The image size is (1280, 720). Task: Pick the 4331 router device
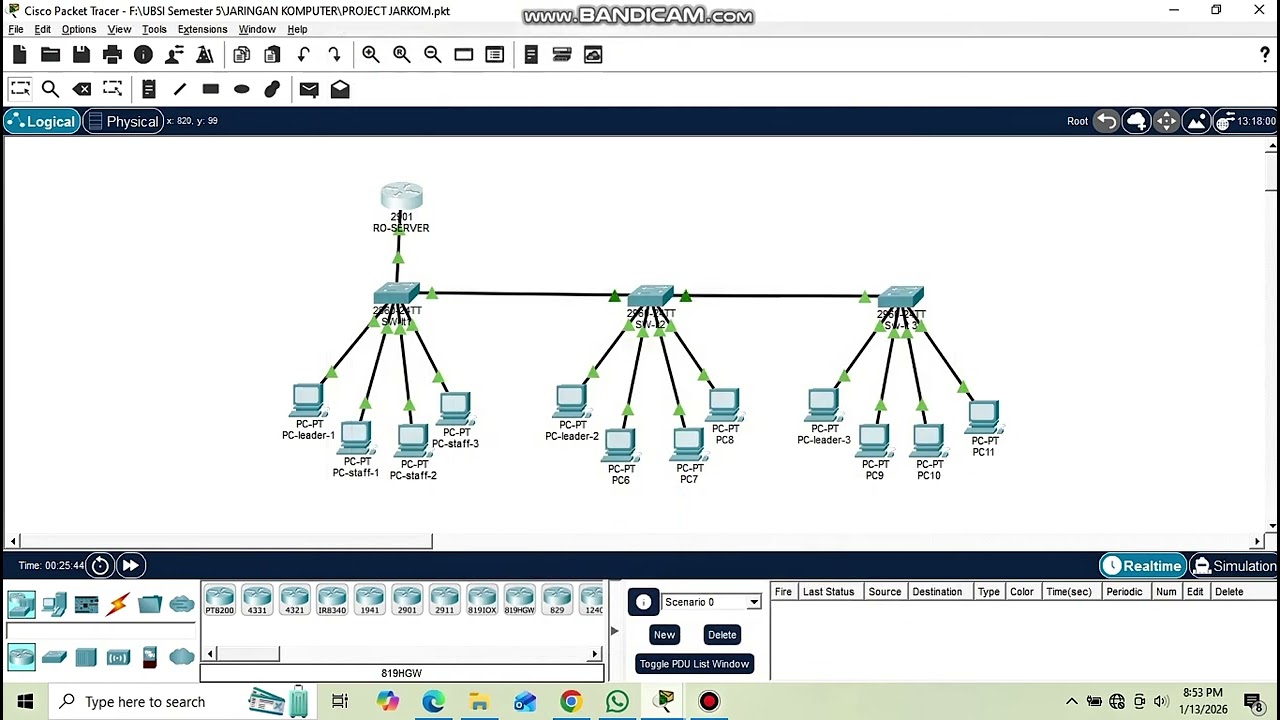tap(257, 601)
